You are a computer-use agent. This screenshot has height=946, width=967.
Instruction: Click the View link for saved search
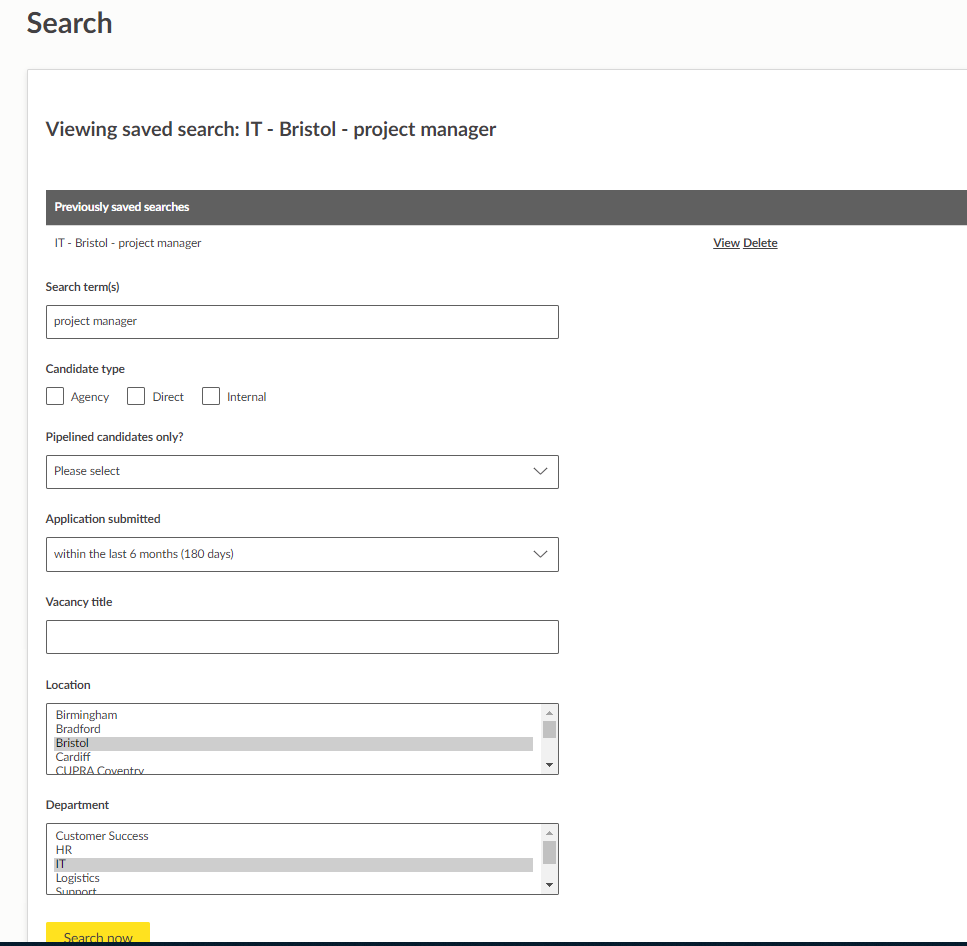click(726, 243)
